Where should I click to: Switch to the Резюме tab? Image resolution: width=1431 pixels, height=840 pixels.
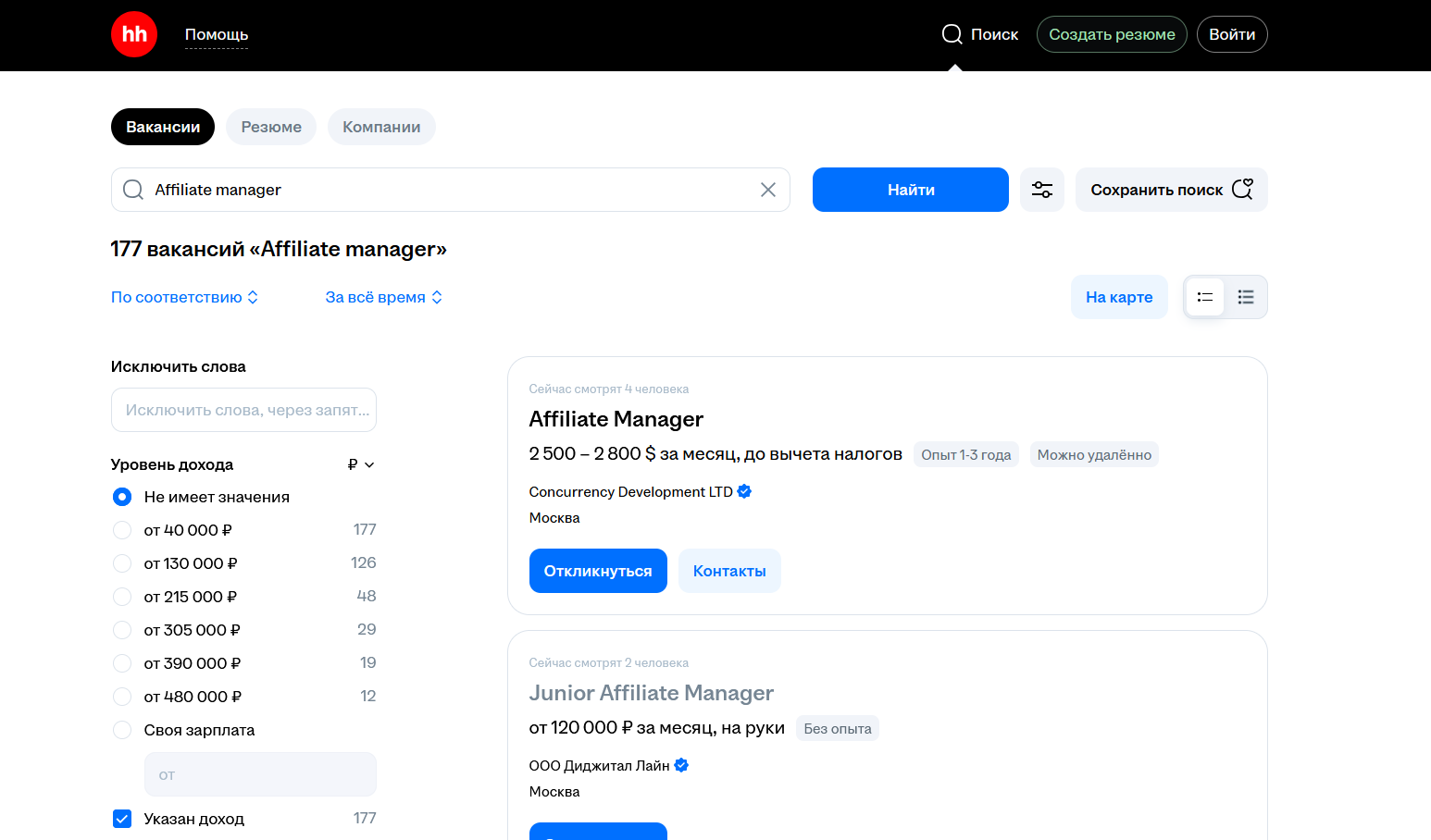click(271, 127)
